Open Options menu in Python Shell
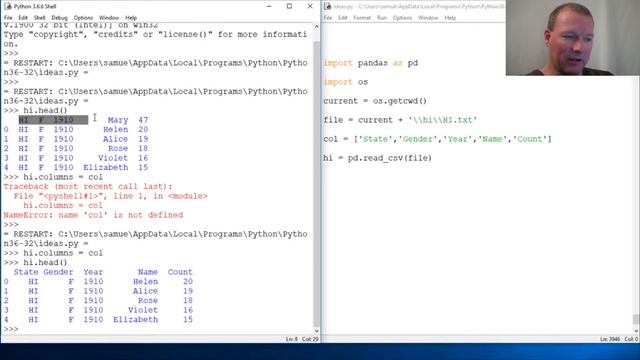 (83, 18)
